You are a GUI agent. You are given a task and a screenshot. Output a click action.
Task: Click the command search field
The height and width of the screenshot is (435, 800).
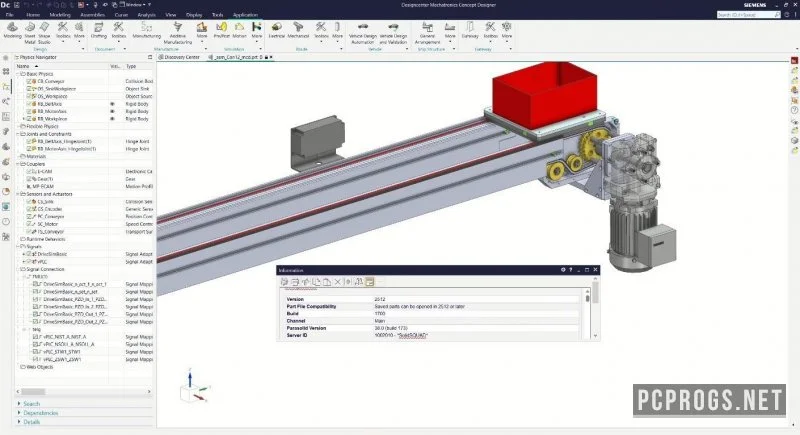tap(748, 15)
